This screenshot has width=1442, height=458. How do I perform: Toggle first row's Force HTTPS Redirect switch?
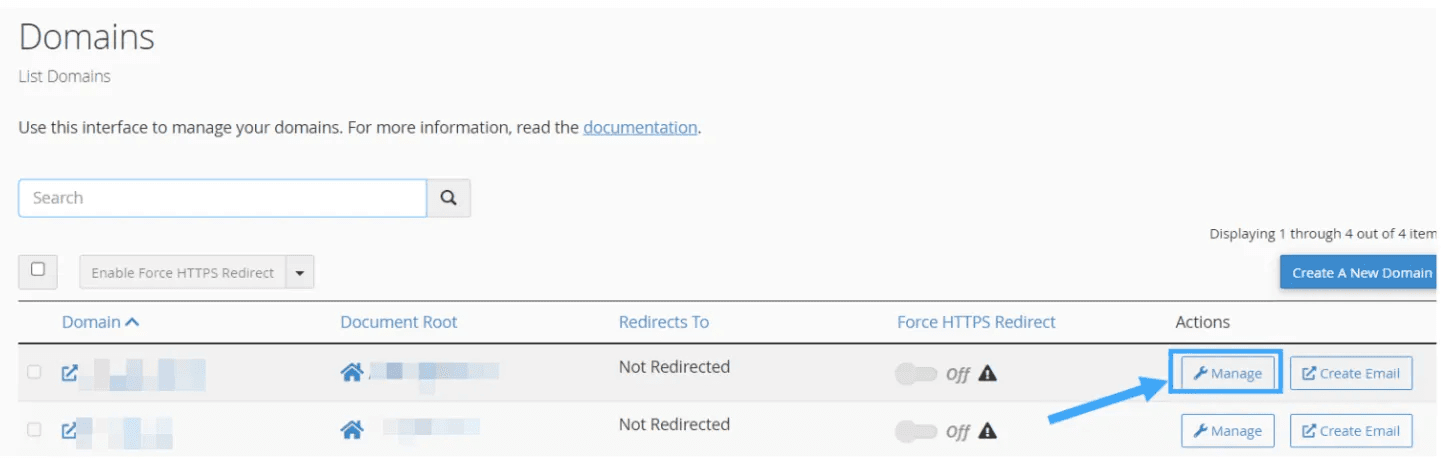[x=916, y=374]
